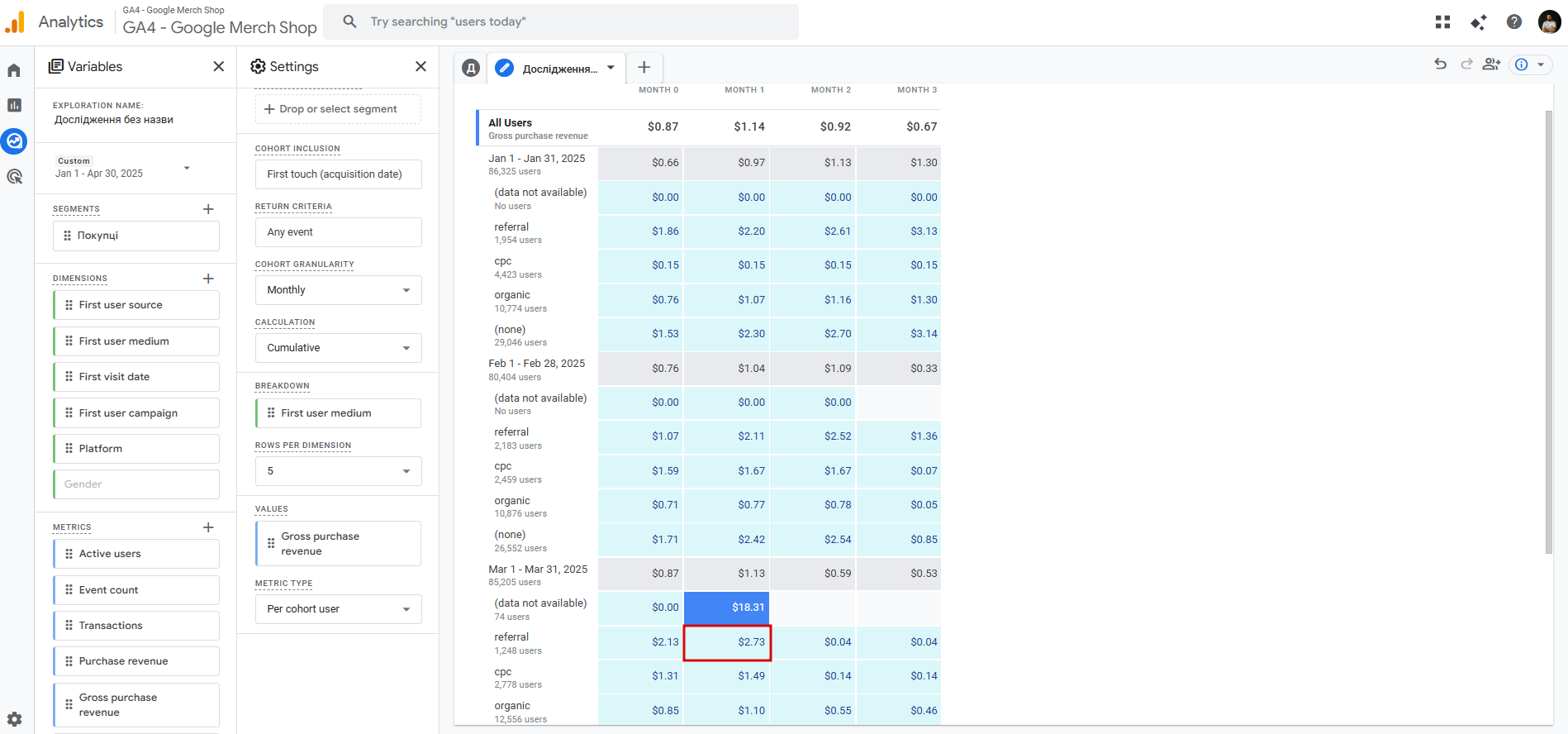Select Gross purchase revenue value chip

[x=339, y=544]
